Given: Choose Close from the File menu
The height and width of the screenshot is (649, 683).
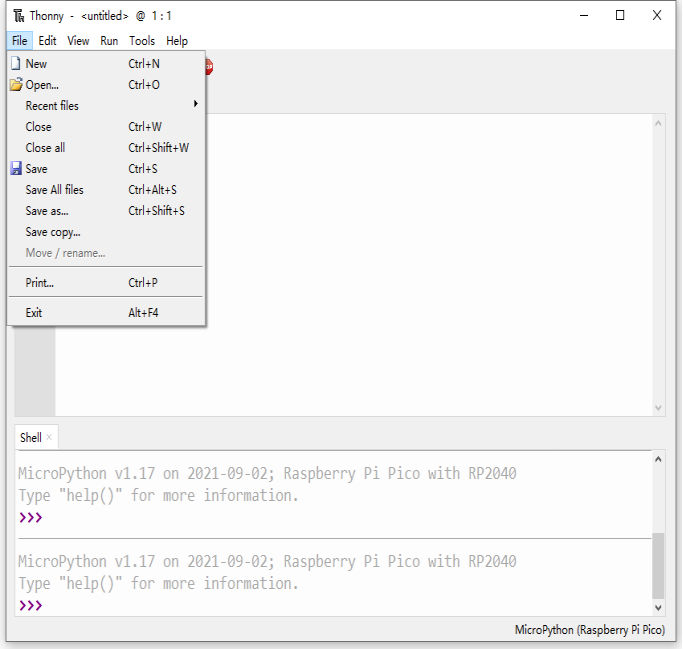Looking at the screenshot, I should point(106,127).
